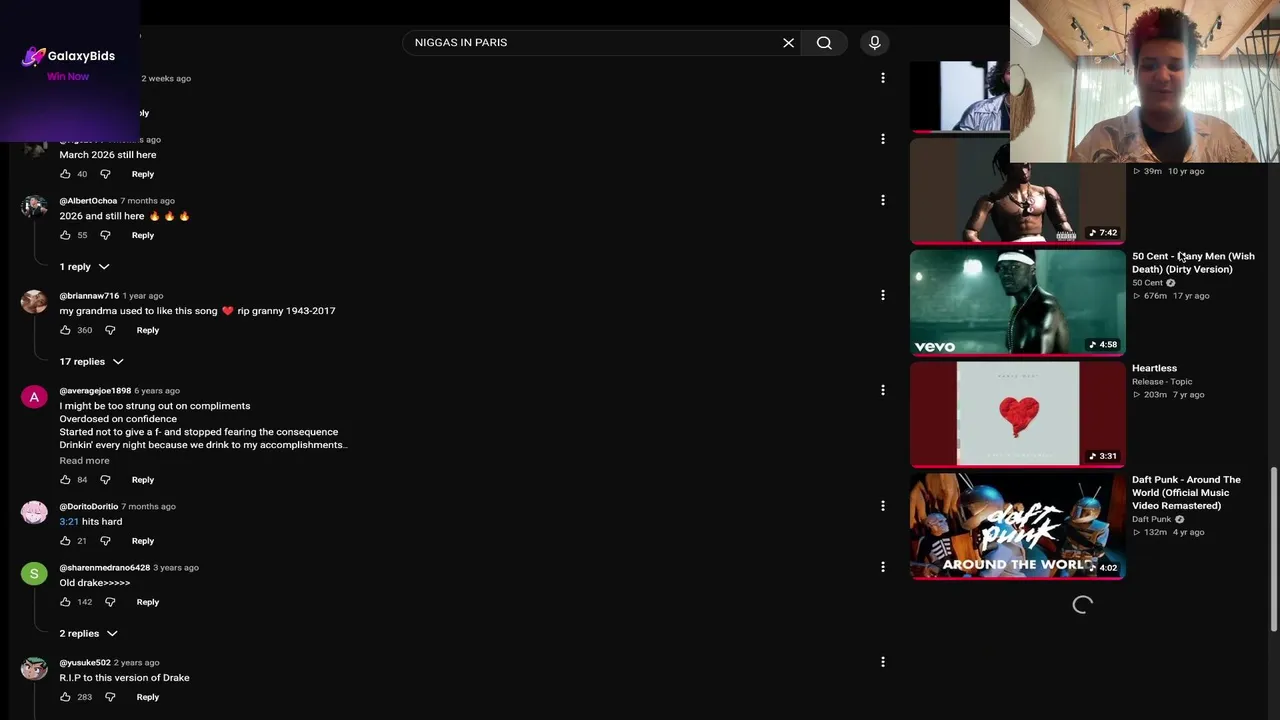1280x720 pixels.
Task: Open the @yusuke502 username link
Action: click(85, 663)
